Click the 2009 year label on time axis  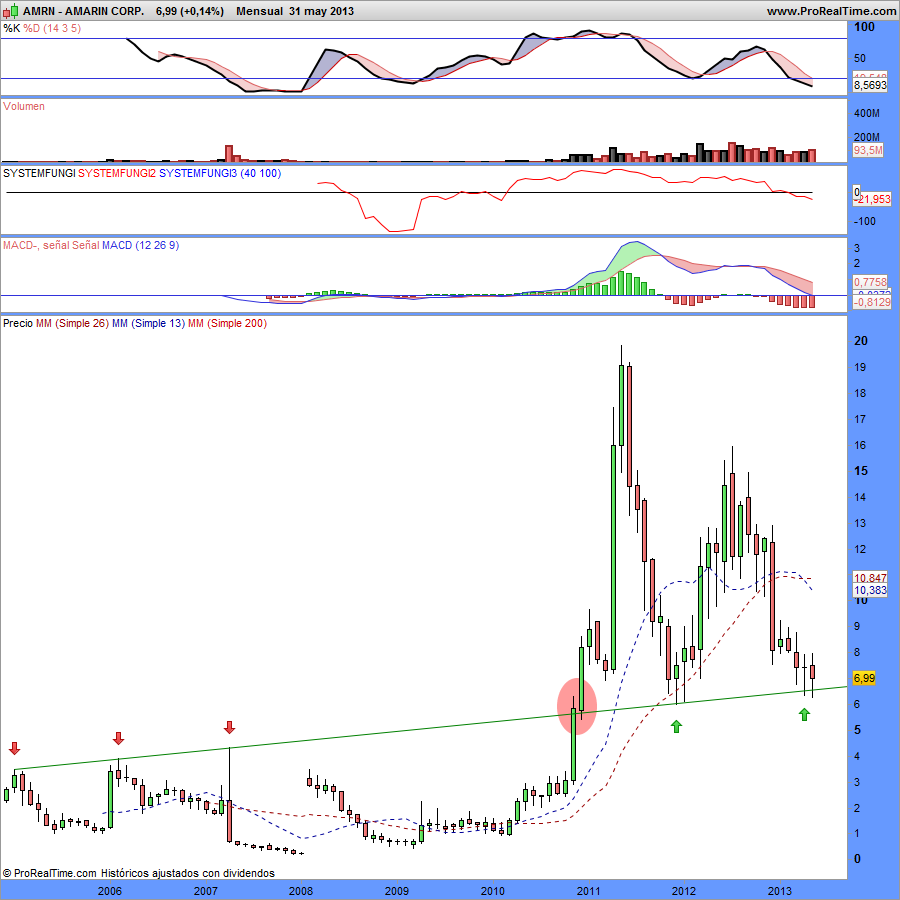click(x=397, y=891)
